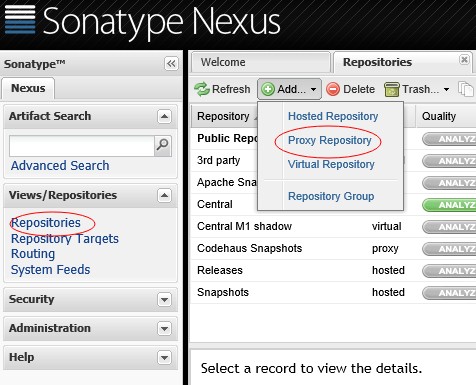The height and width of the screenshot is (385, 476).
Task: Open the Add... dropdown button
Action: pos(289,89)
